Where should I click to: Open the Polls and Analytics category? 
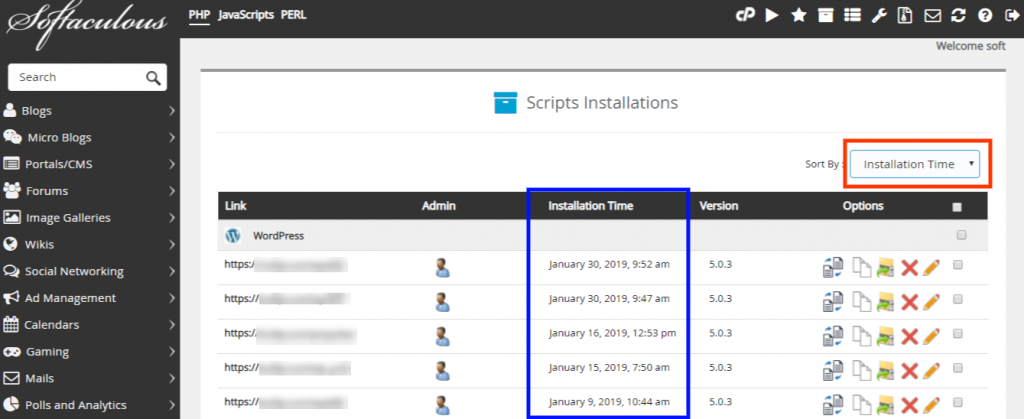pos(89,405)
